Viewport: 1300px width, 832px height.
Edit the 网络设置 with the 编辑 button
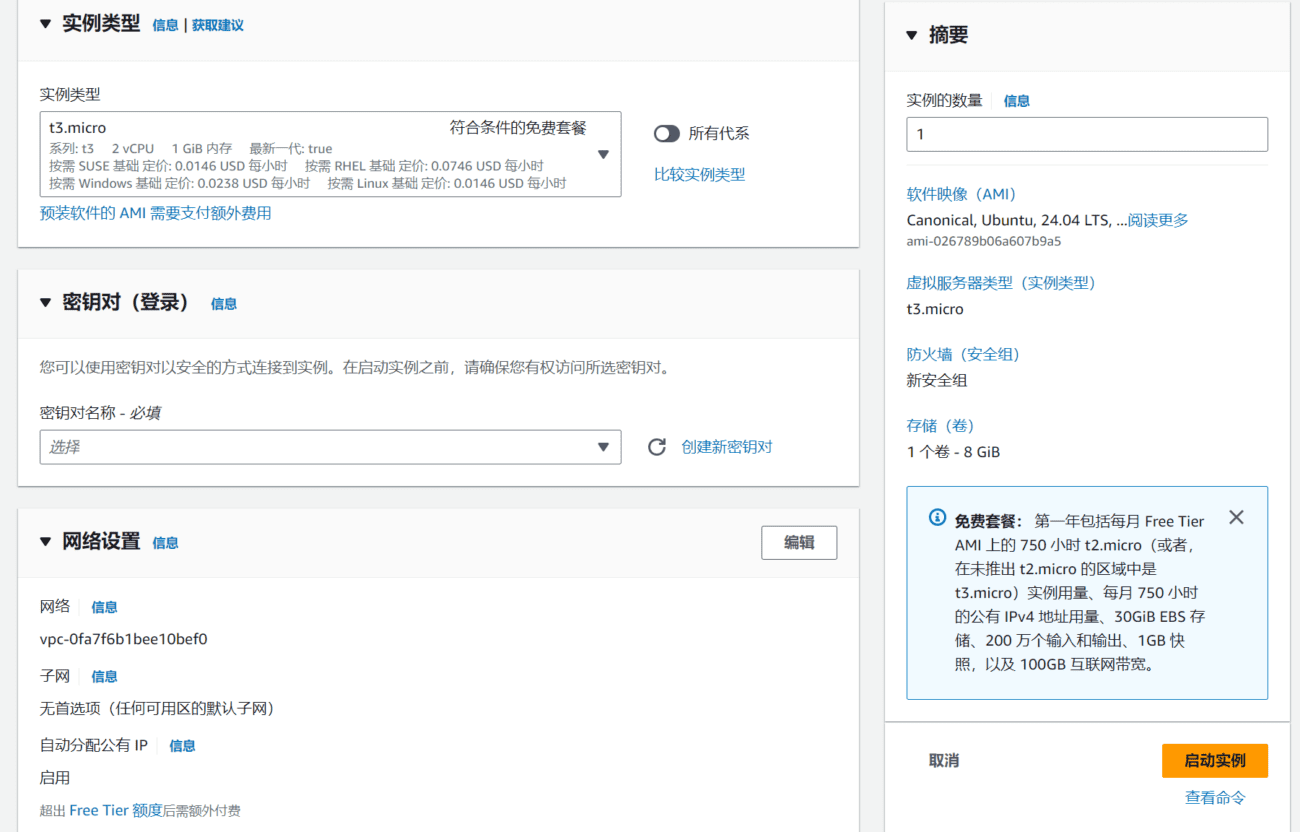[799, 542]
